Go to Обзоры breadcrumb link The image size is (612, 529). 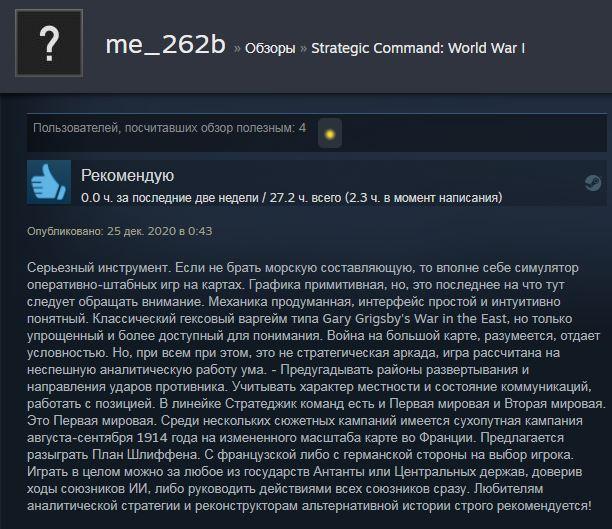click(270, 48)
